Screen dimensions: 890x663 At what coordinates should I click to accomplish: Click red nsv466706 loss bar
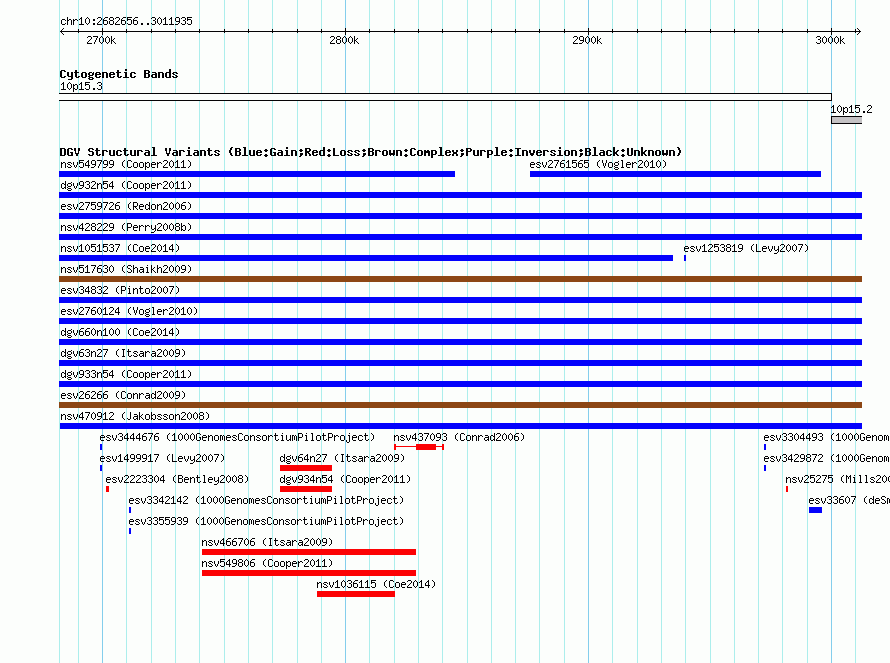click(x=309, y=552)
